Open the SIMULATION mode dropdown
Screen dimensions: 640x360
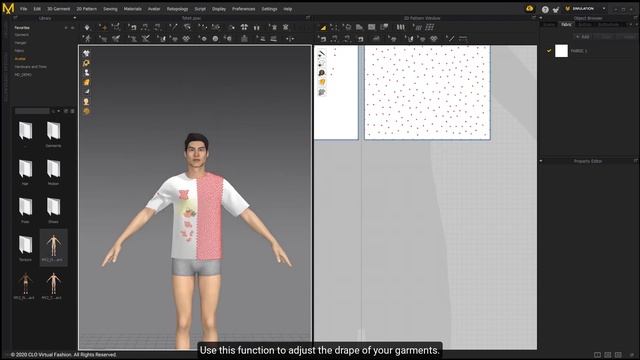pos(604,9)
